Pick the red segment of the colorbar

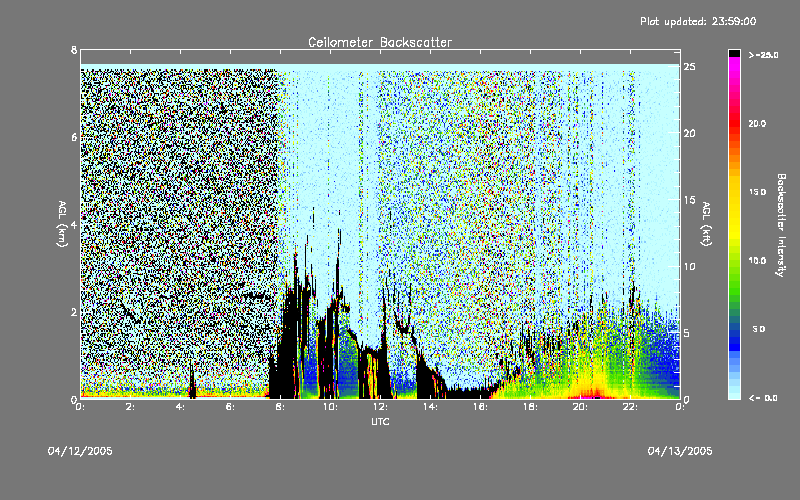pyautogui.click(x=734, y=122)
